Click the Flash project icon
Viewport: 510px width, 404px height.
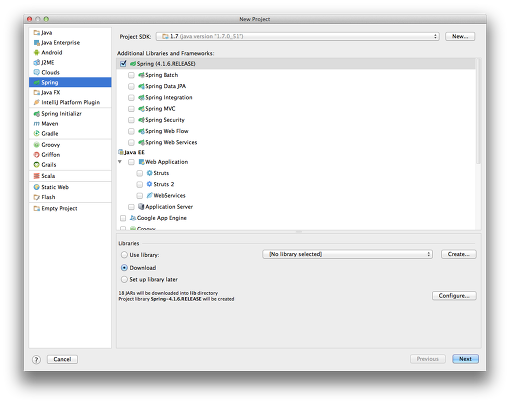point(37,197)
